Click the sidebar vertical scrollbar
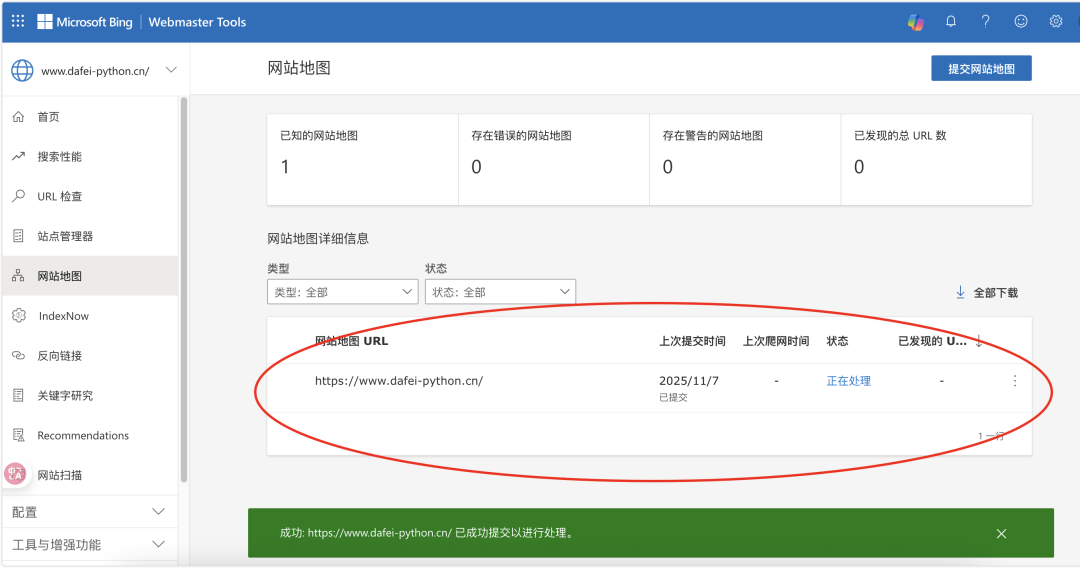Image resolution: width=1080 pixels, height=568 pixels. (x=183, y=289)
